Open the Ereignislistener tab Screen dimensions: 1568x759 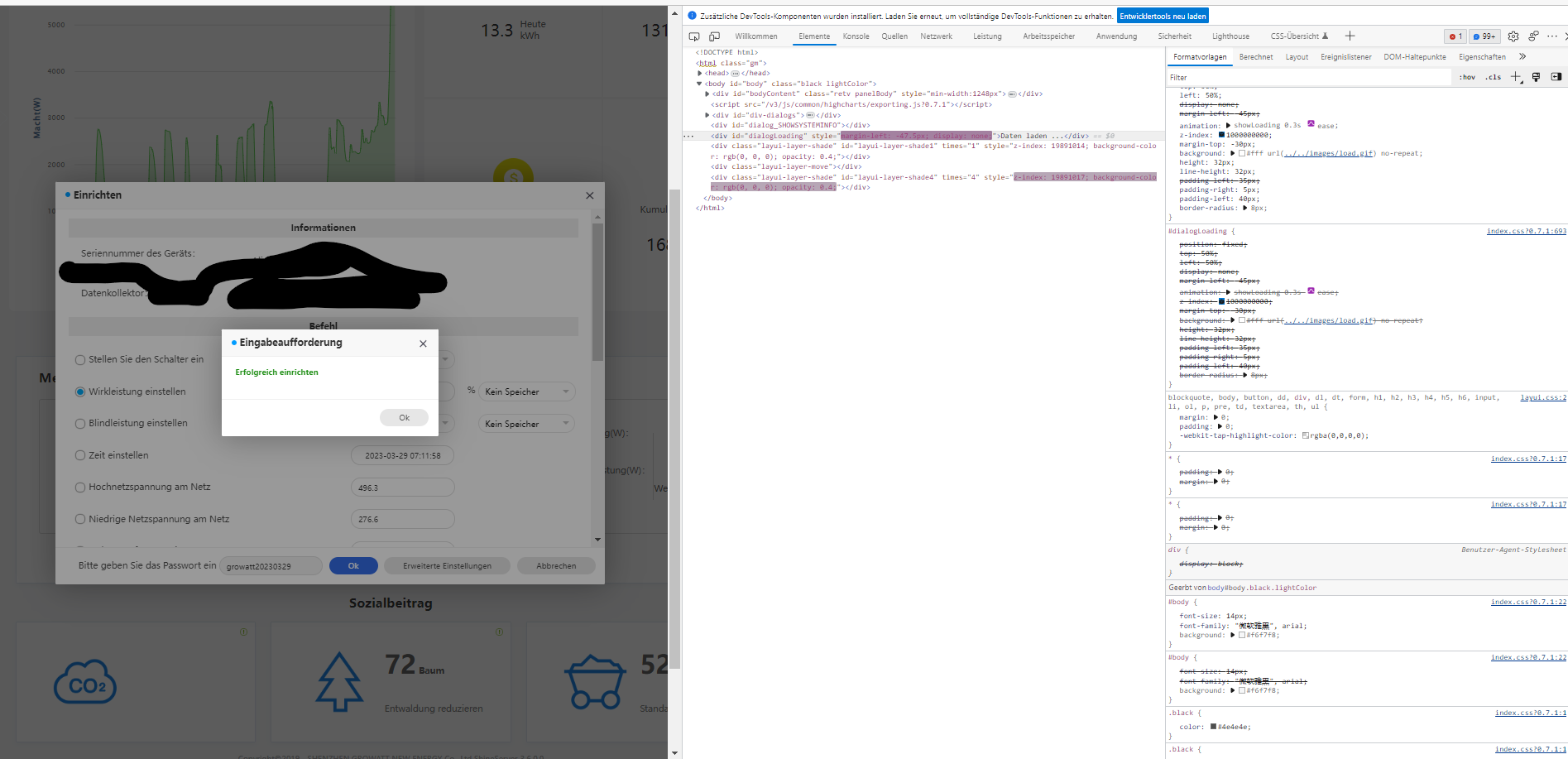click(1346, 57)
